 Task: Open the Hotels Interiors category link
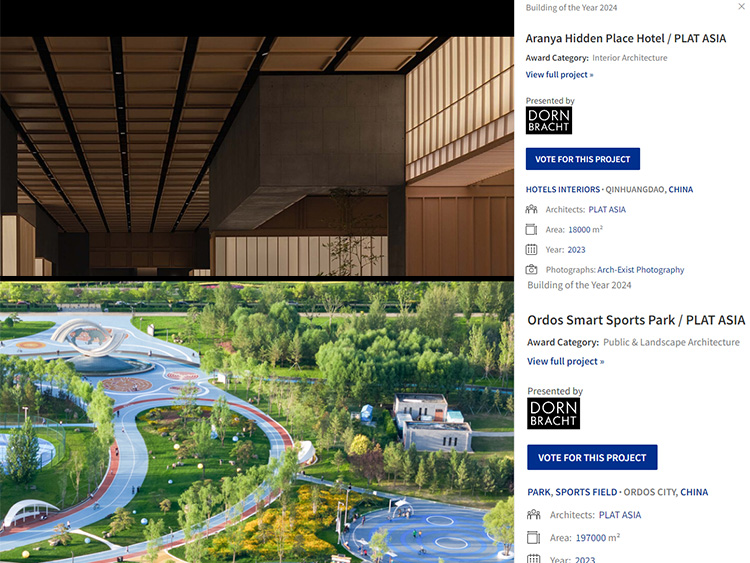[x=562, y=189]
